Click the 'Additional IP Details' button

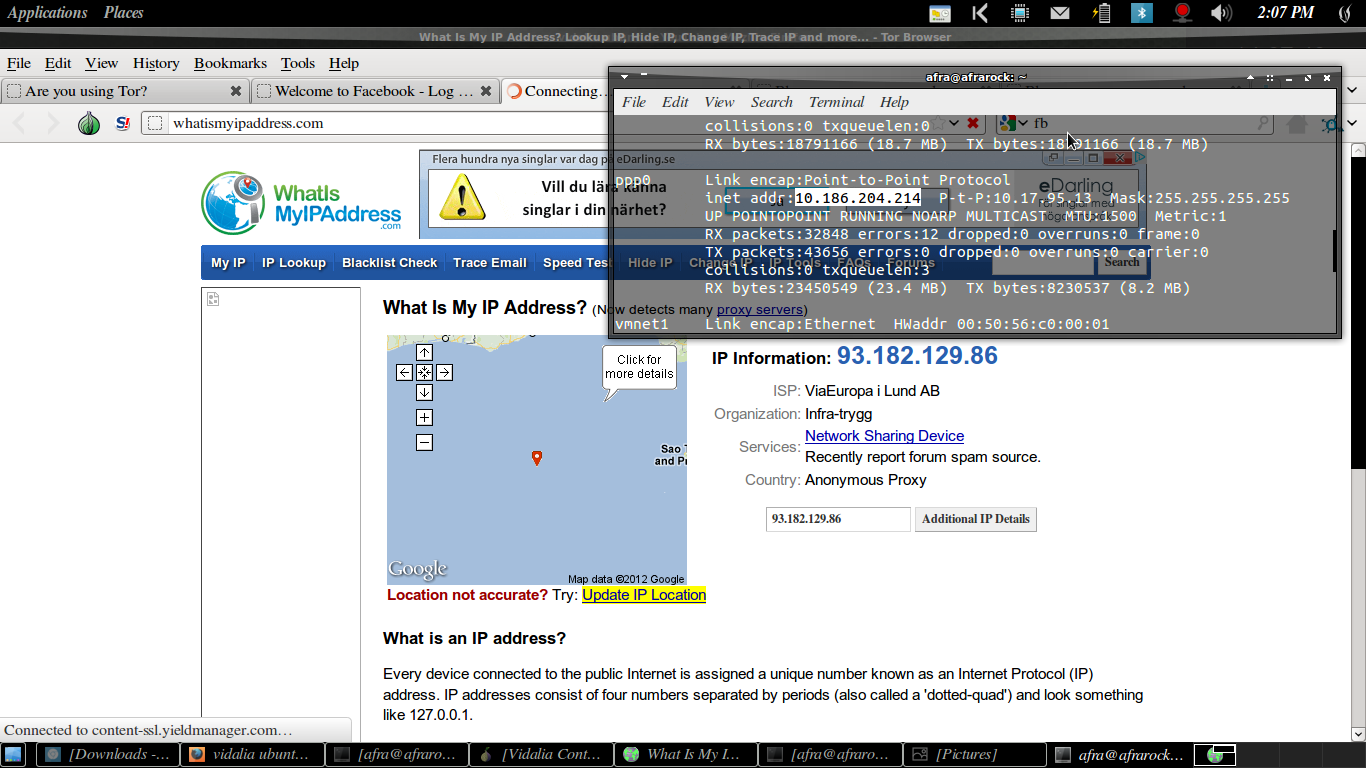976,519
